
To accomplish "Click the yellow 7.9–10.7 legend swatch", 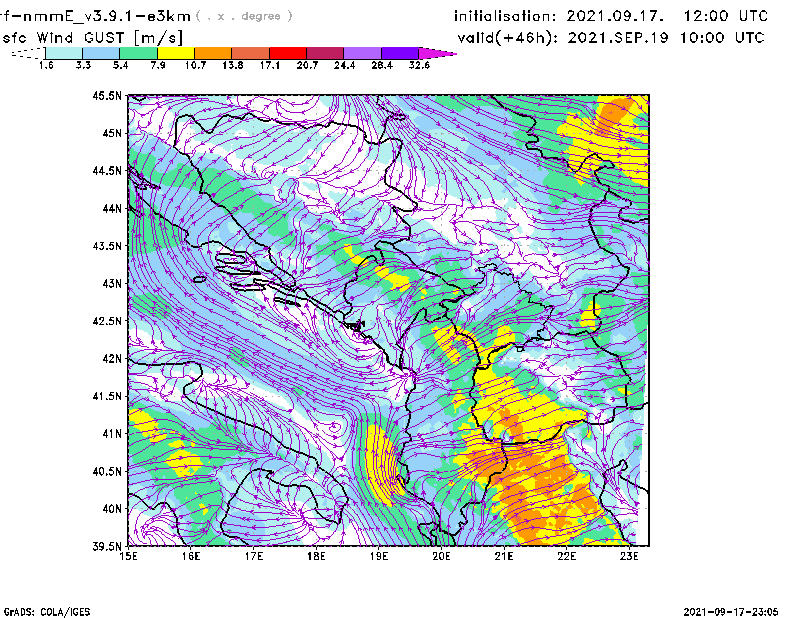I will click(x=176, y=53).
